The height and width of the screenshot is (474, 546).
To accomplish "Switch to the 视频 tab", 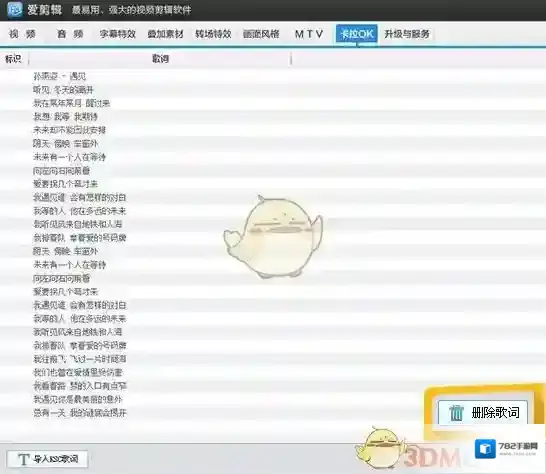I will [x=23, y=34].
